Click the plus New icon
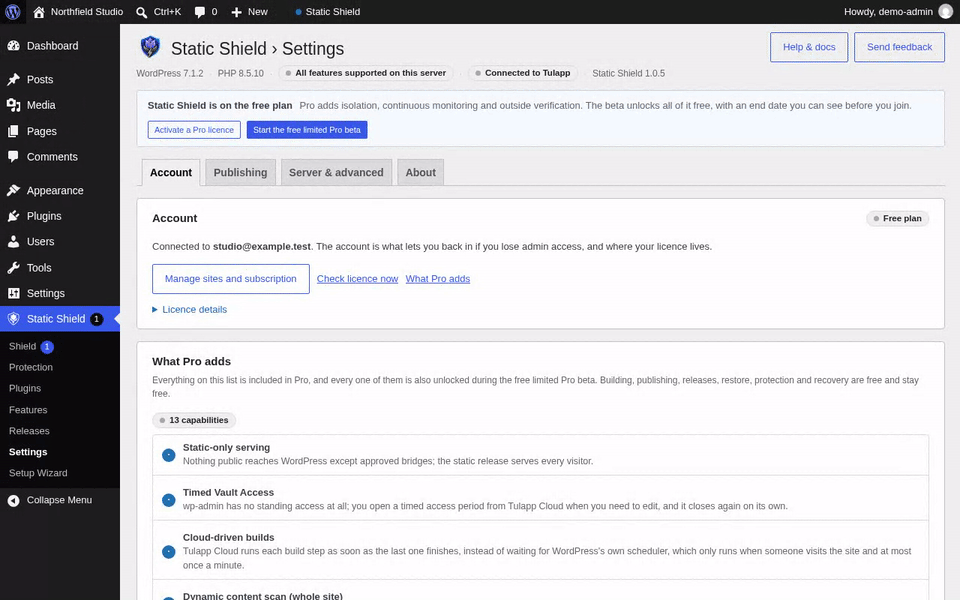960x600 pixels. click(237, 12)
